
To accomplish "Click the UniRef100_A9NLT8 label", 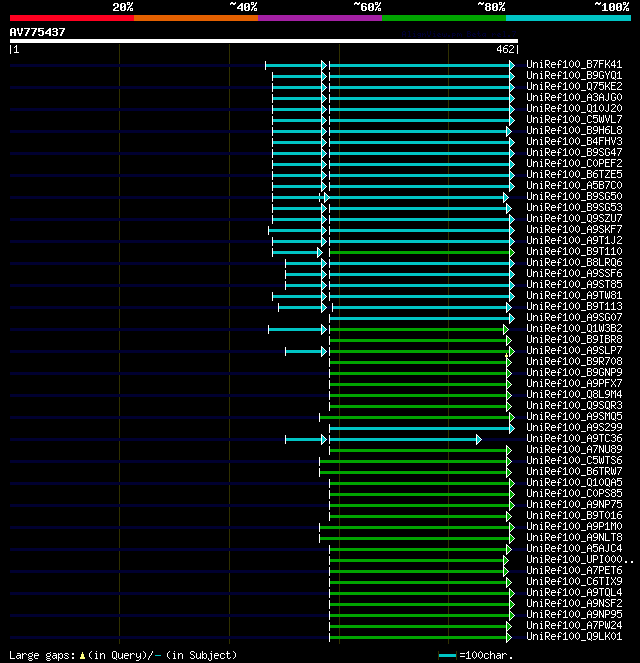I will point(574,537).
